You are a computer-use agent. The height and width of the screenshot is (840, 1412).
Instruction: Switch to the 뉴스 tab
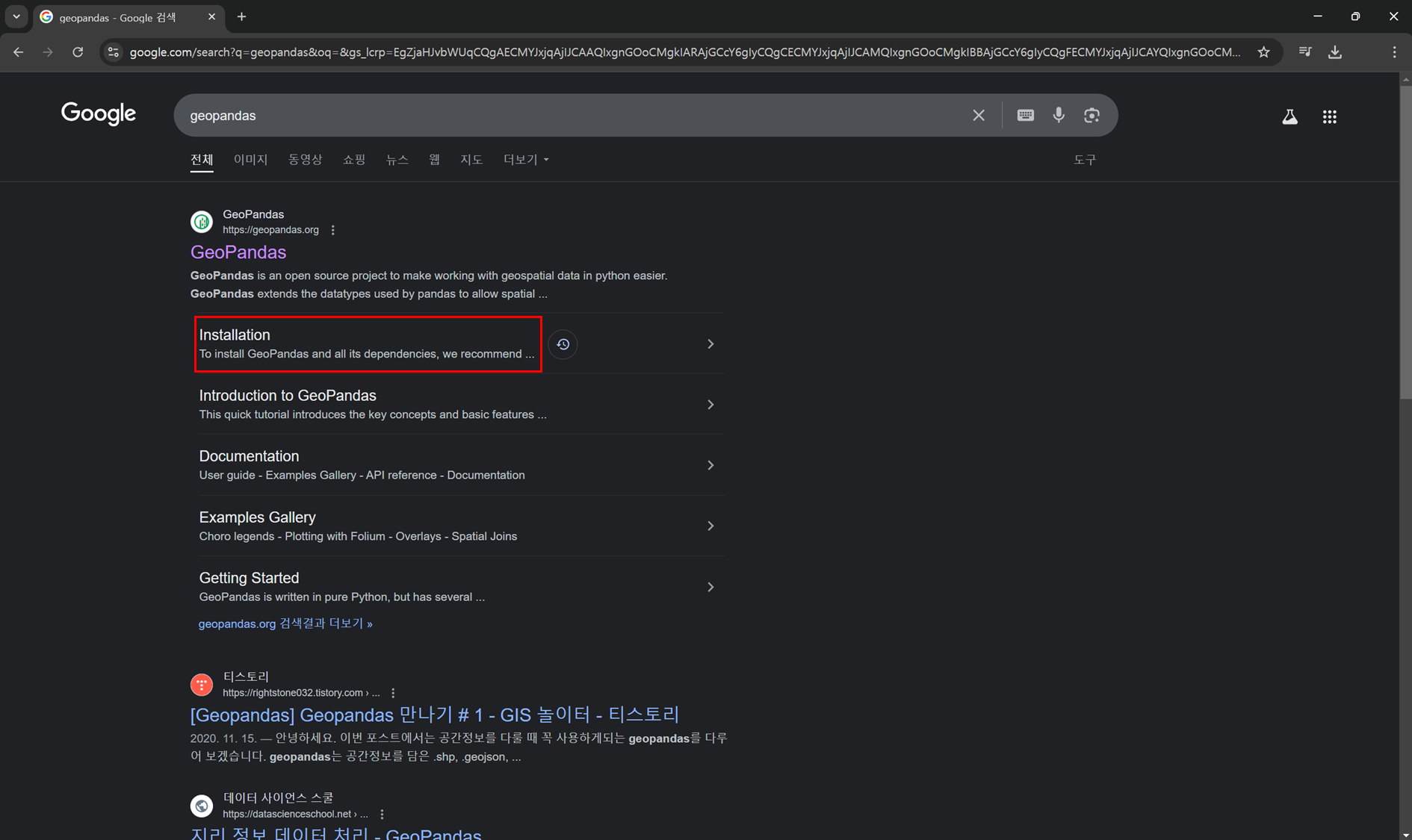[397, 160]
